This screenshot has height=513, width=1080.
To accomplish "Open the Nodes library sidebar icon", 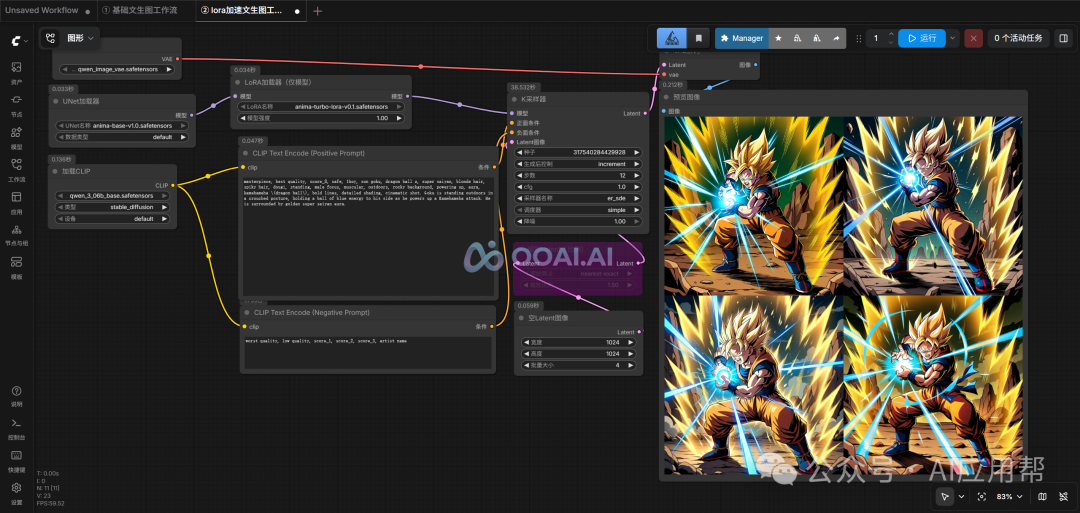I will click(16, 104).
